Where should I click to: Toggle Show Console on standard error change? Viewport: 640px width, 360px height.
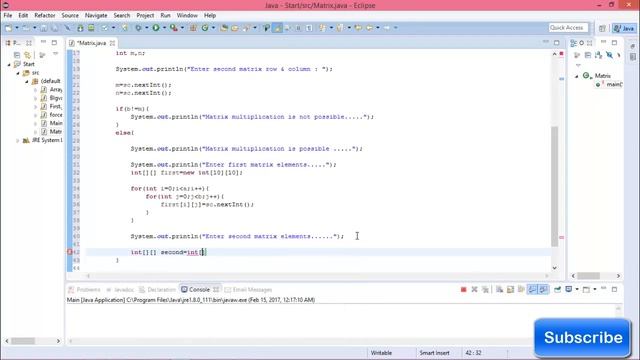point(543,289)
